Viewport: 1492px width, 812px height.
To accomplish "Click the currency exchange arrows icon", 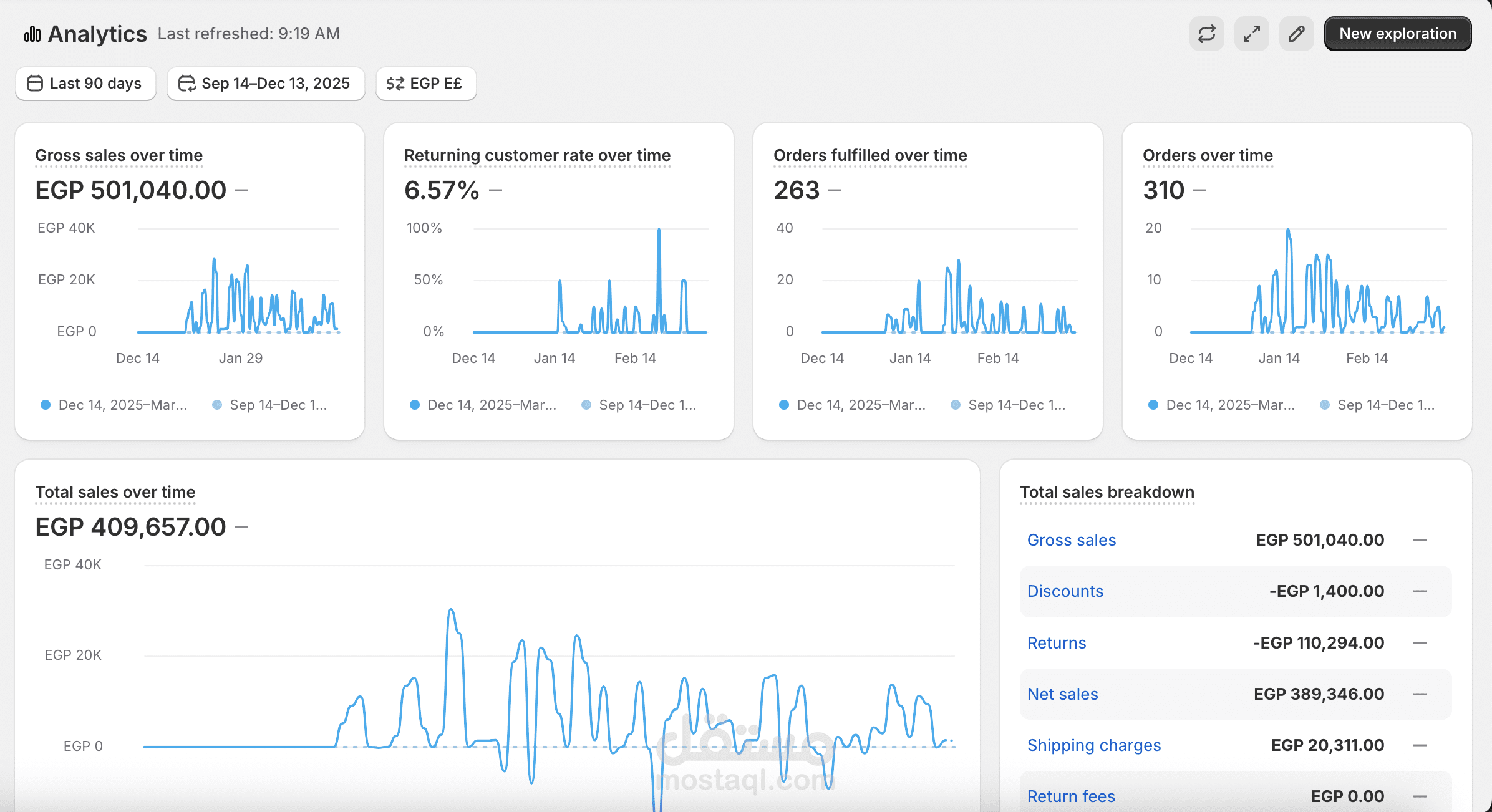I will click(395, 84).
